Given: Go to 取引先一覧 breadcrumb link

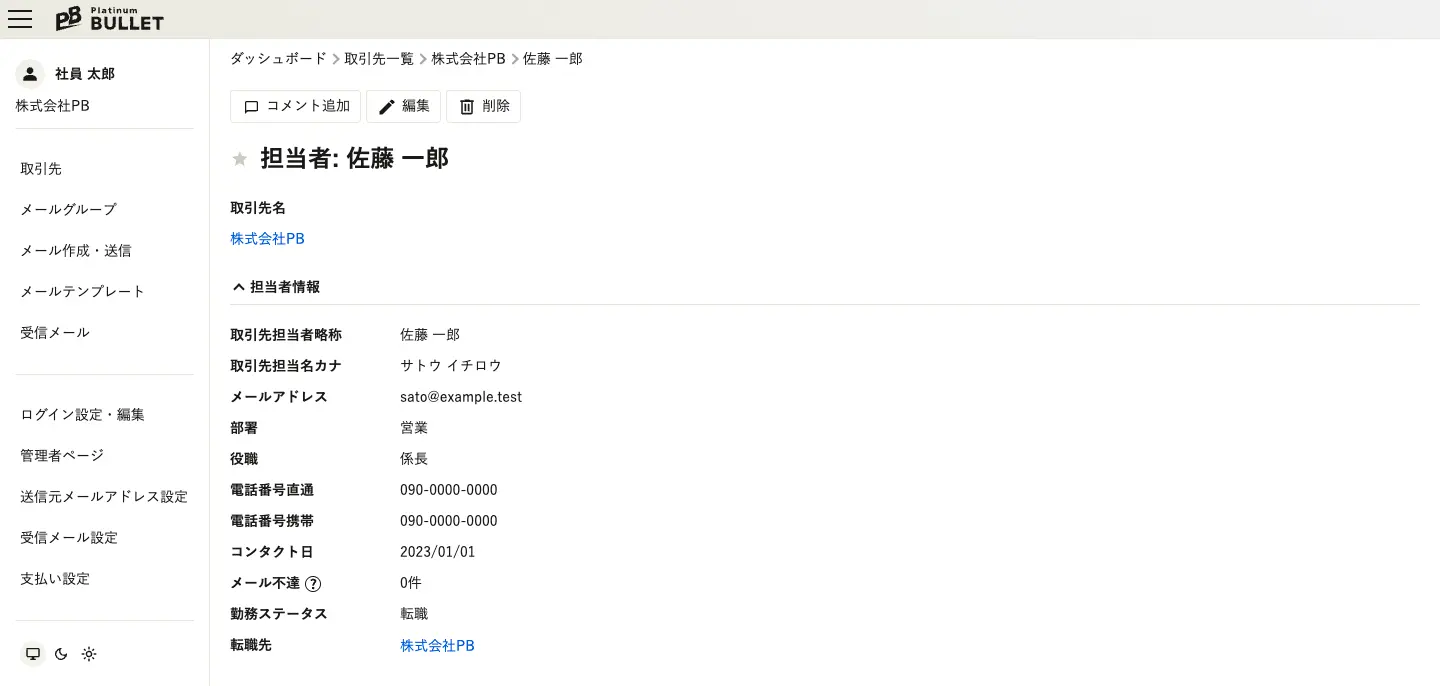Looking at the screenshot, I should click(x=379, y=59).
